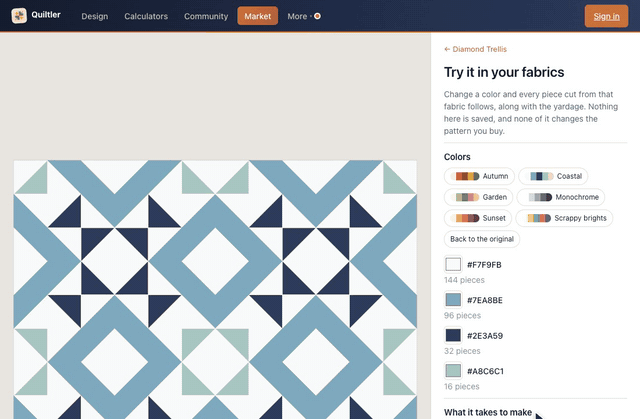640x419 pixels.
Task: Select the Market nav item
Action: click(x=258, y=16)
